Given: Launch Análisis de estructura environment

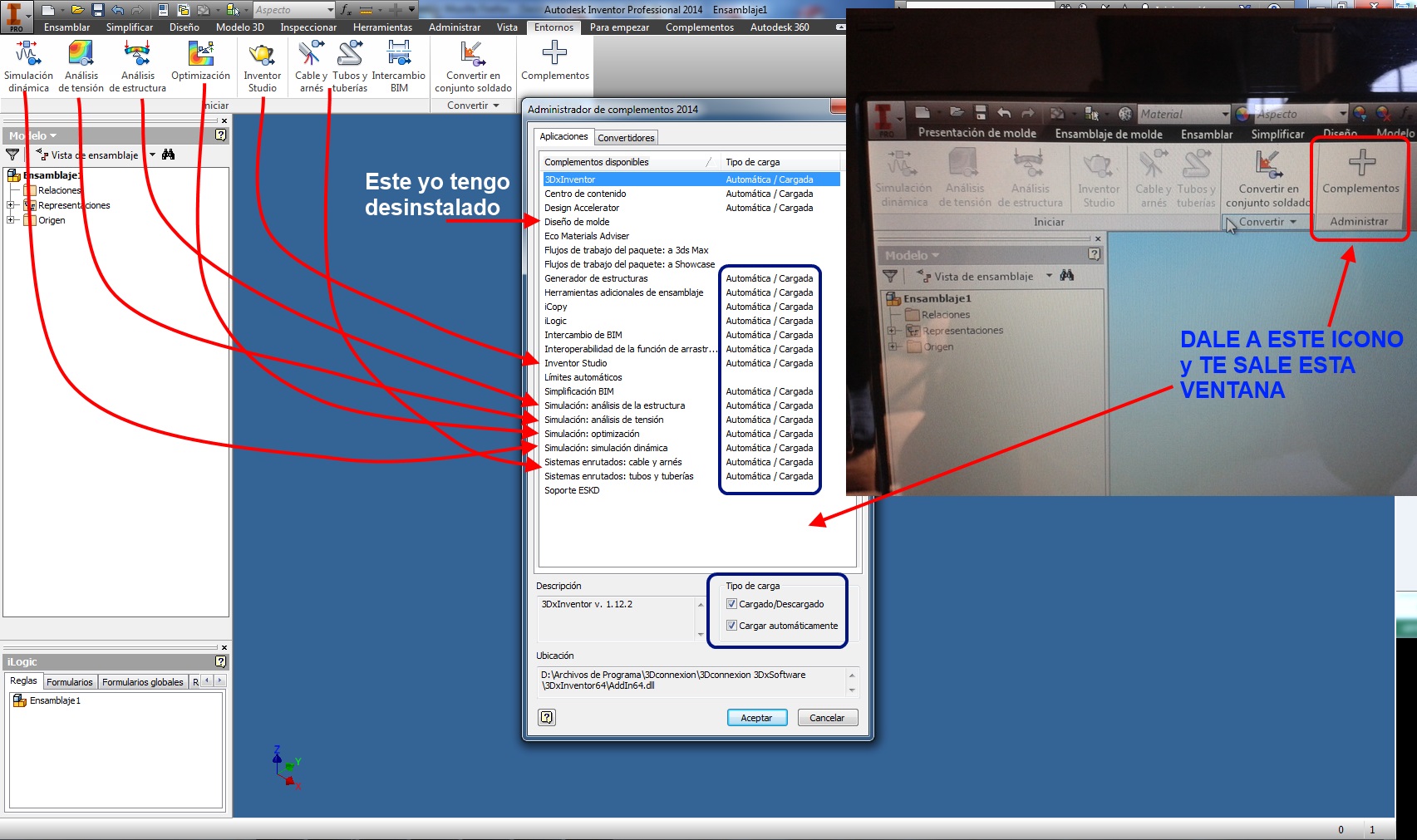Looking at the screenshot, I should (137, 66).
